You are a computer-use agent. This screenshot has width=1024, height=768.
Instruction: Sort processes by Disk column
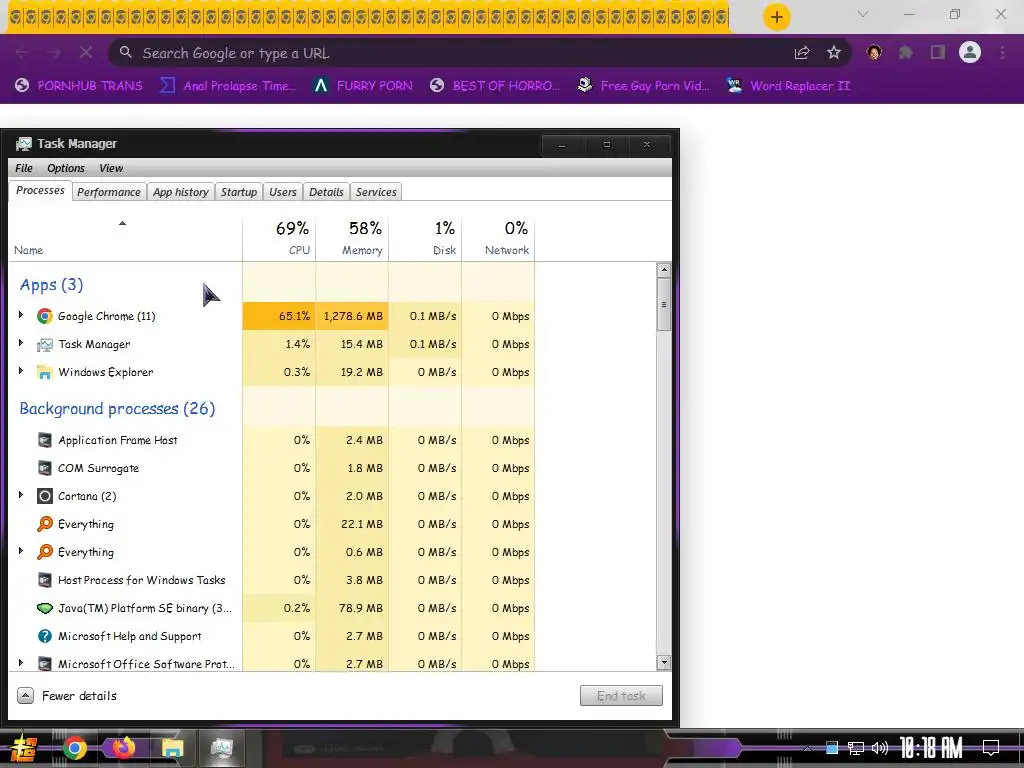pos(425,238)
